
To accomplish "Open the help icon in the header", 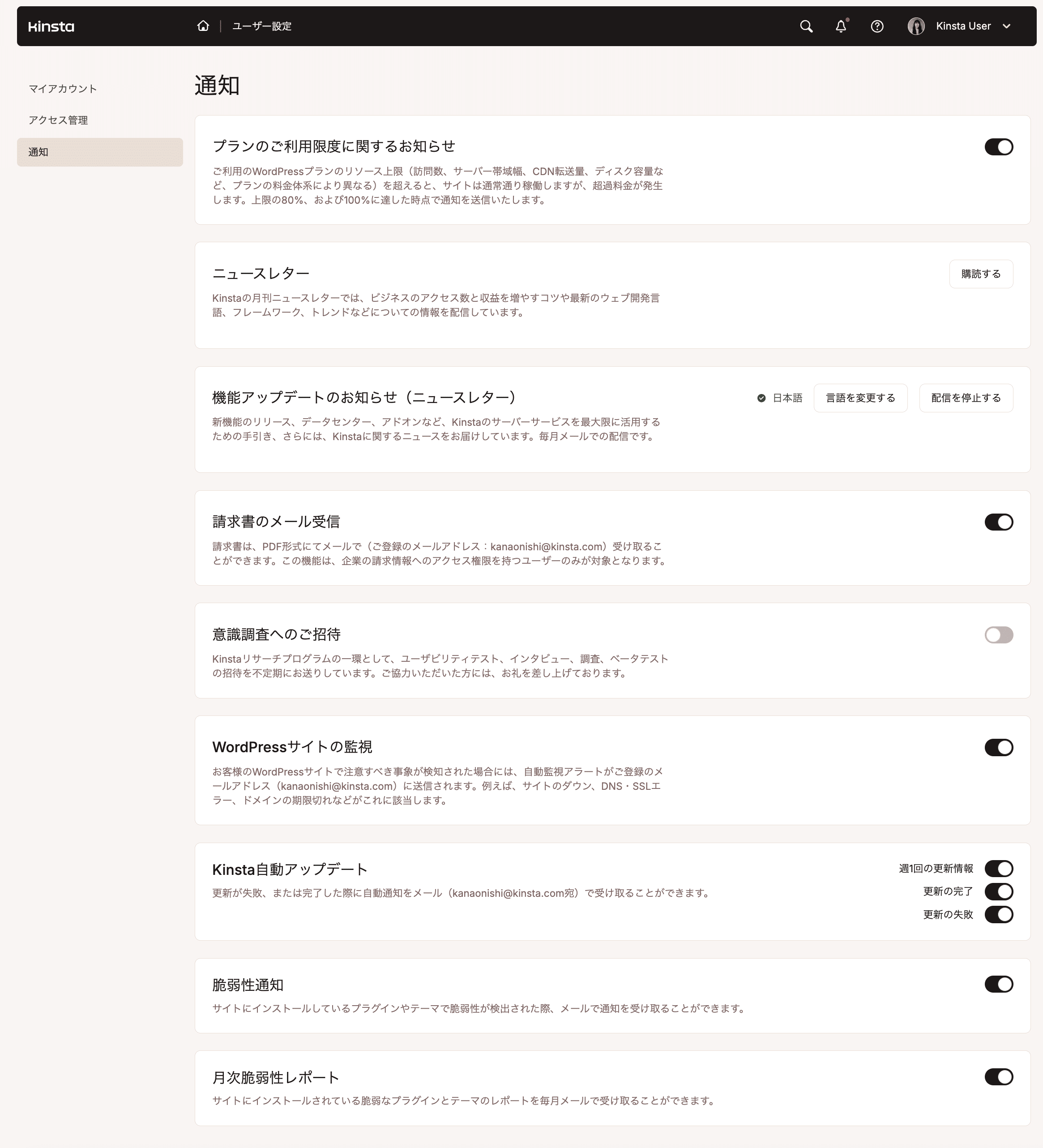I will coord(877,26).
